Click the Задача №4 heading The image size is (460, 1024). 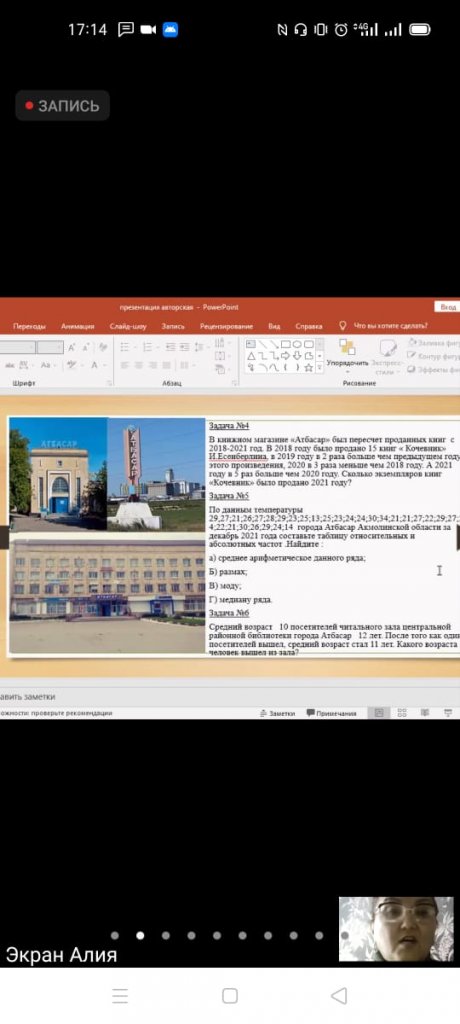(229, 425)
